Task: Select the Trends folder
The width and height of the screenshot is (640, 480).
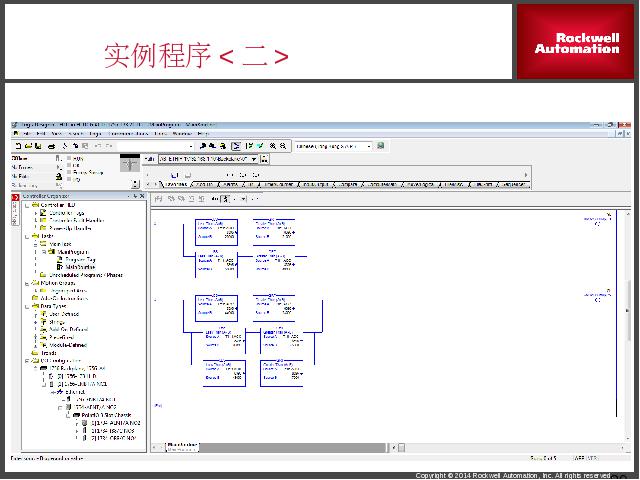Action: click(x=49, y=353)
